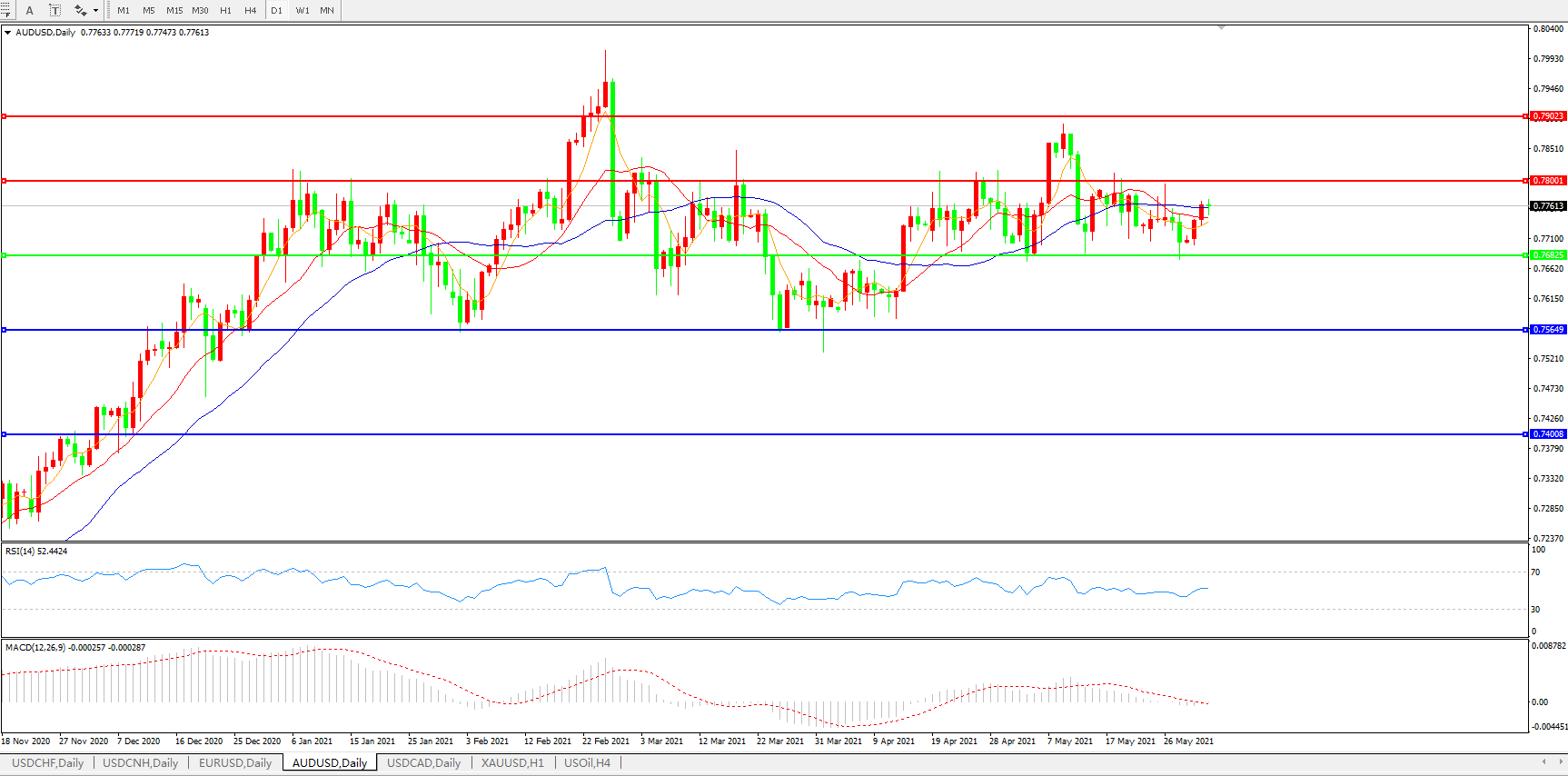
Task: Switch to M1 timeframe
Action: [124, 10]
